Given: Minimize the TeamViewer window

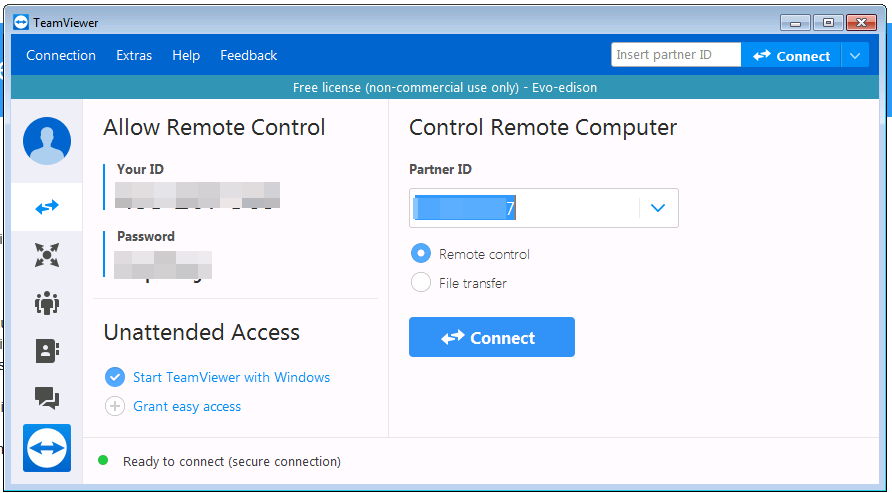Looking at the screenshot, I should click(x=795, y=23).
